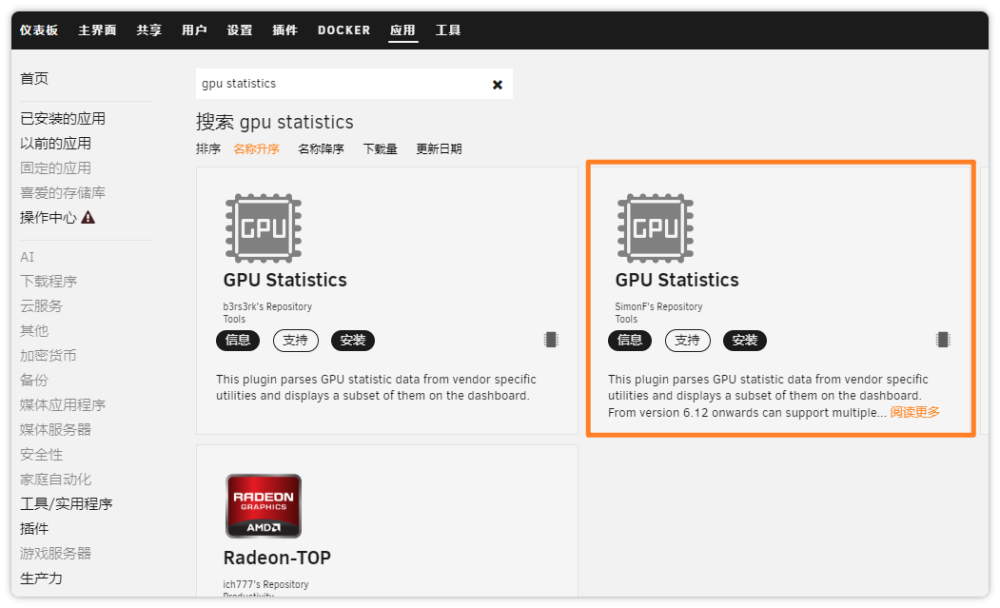This screenshot has height=608, width=1000.
Task: Click b3rs3rk's GPU Statistics title
Action: pos(285,280)
